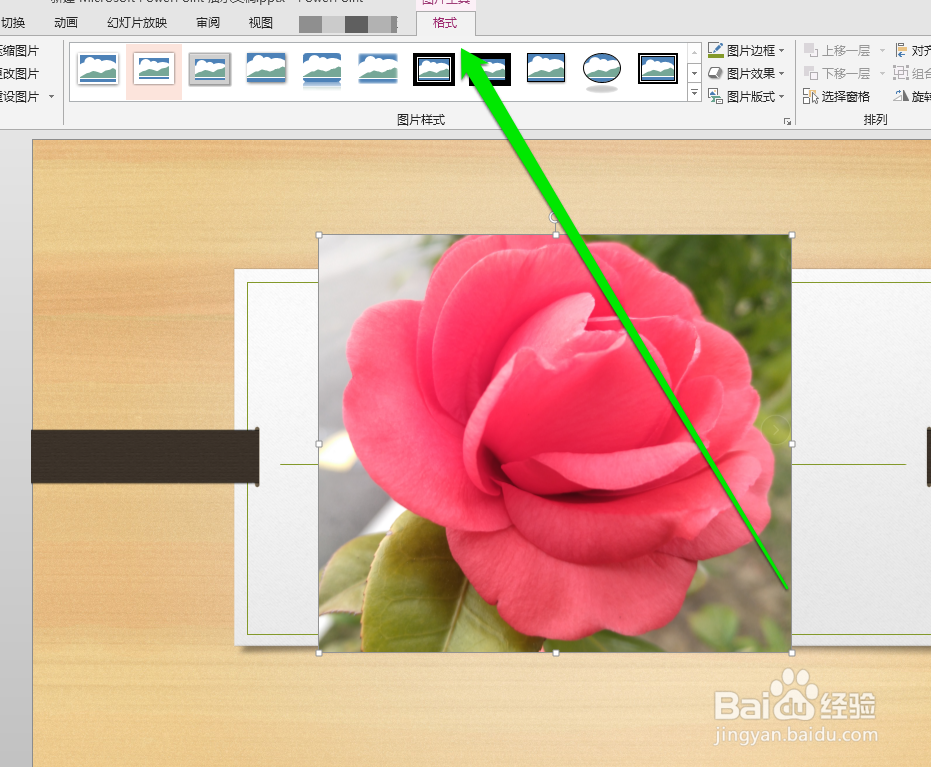Apply the first simple white frame picture style

(97, 68)
